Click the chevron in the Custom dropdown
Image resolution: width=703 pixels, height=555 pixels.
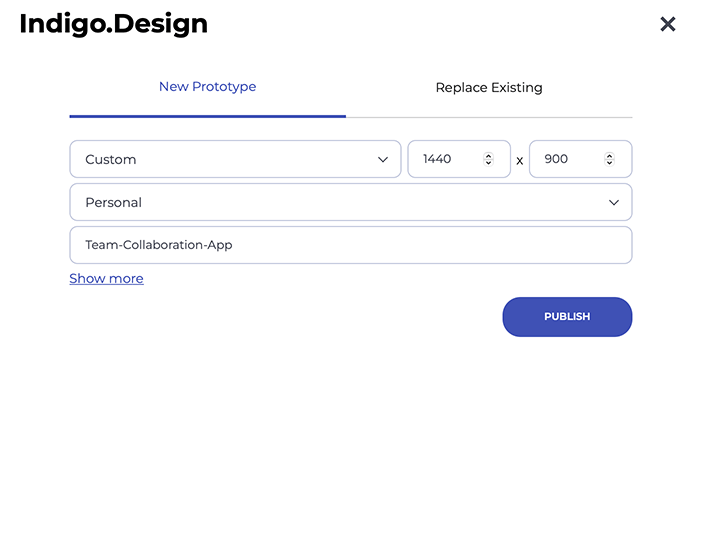point(382,160)
